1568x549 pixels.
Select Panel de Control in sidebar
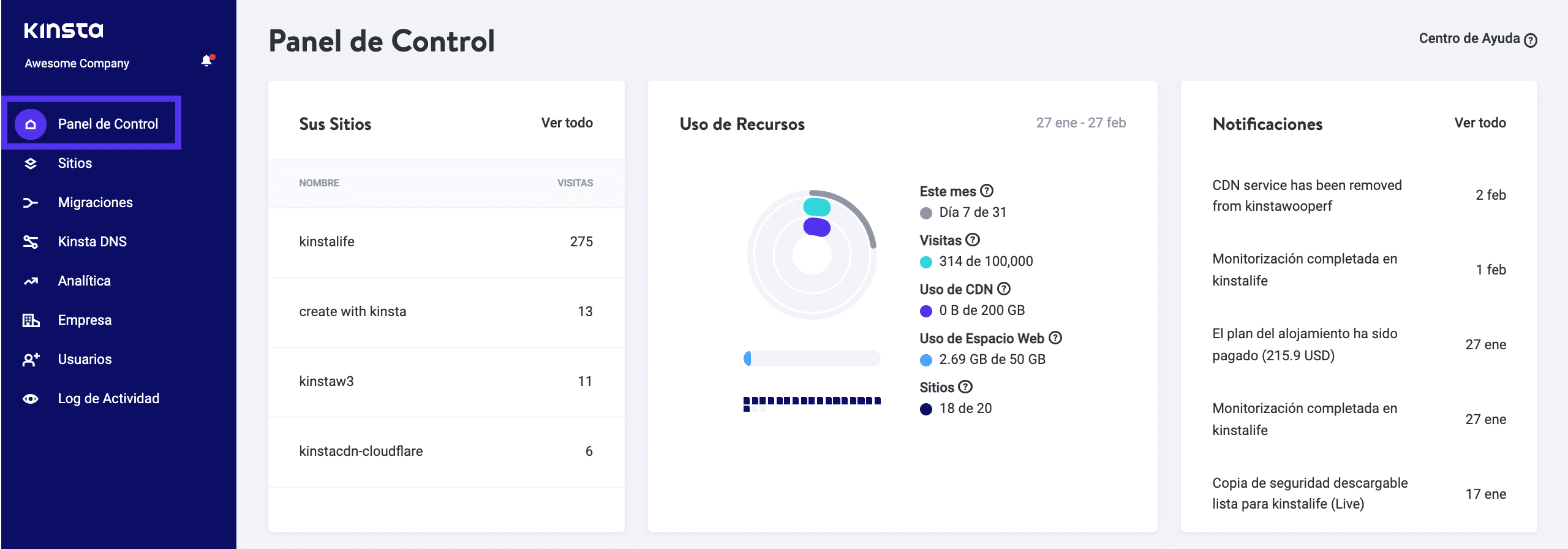[108, 124]
